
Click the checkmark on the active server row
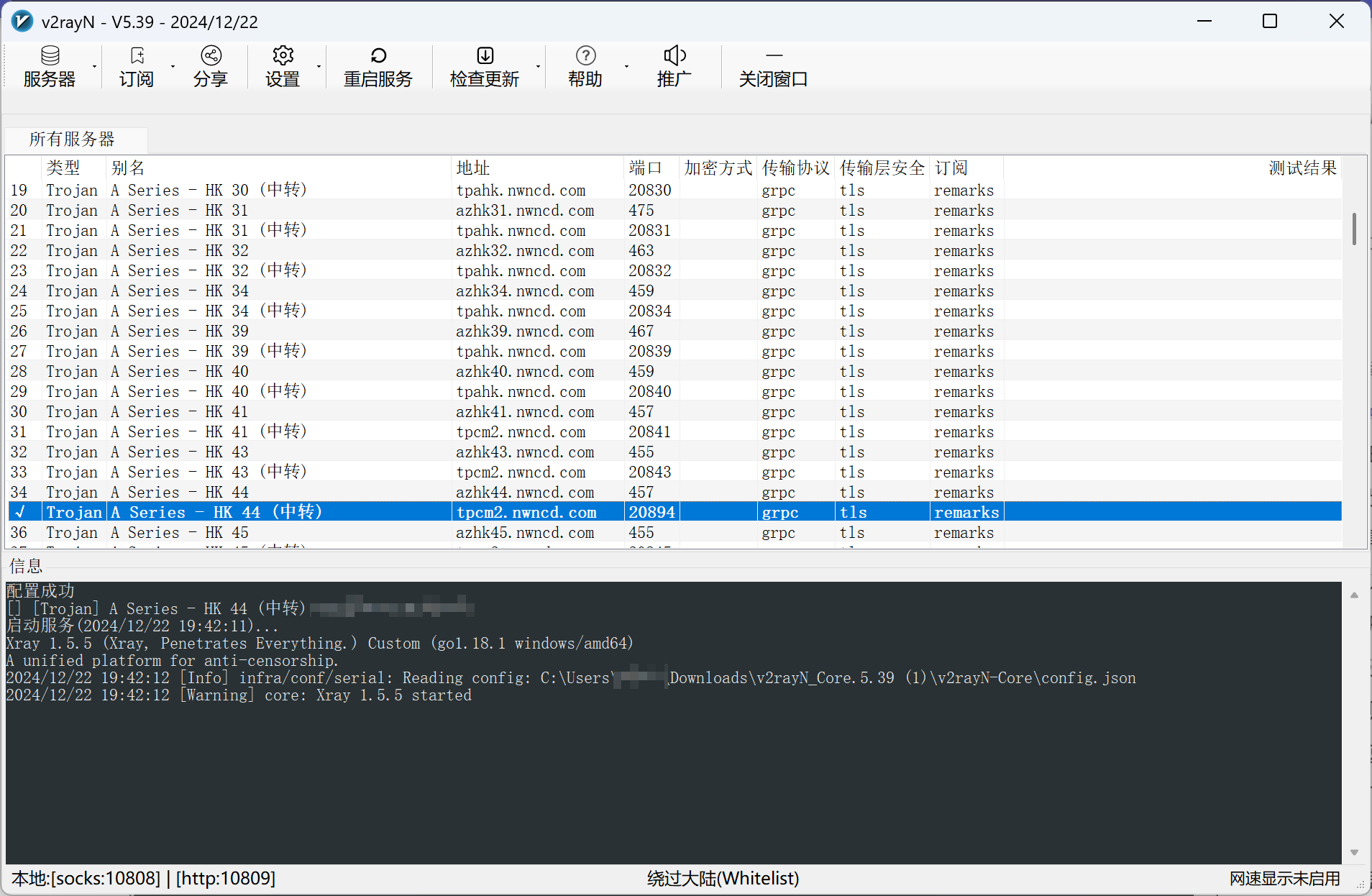tap(20, 512)
